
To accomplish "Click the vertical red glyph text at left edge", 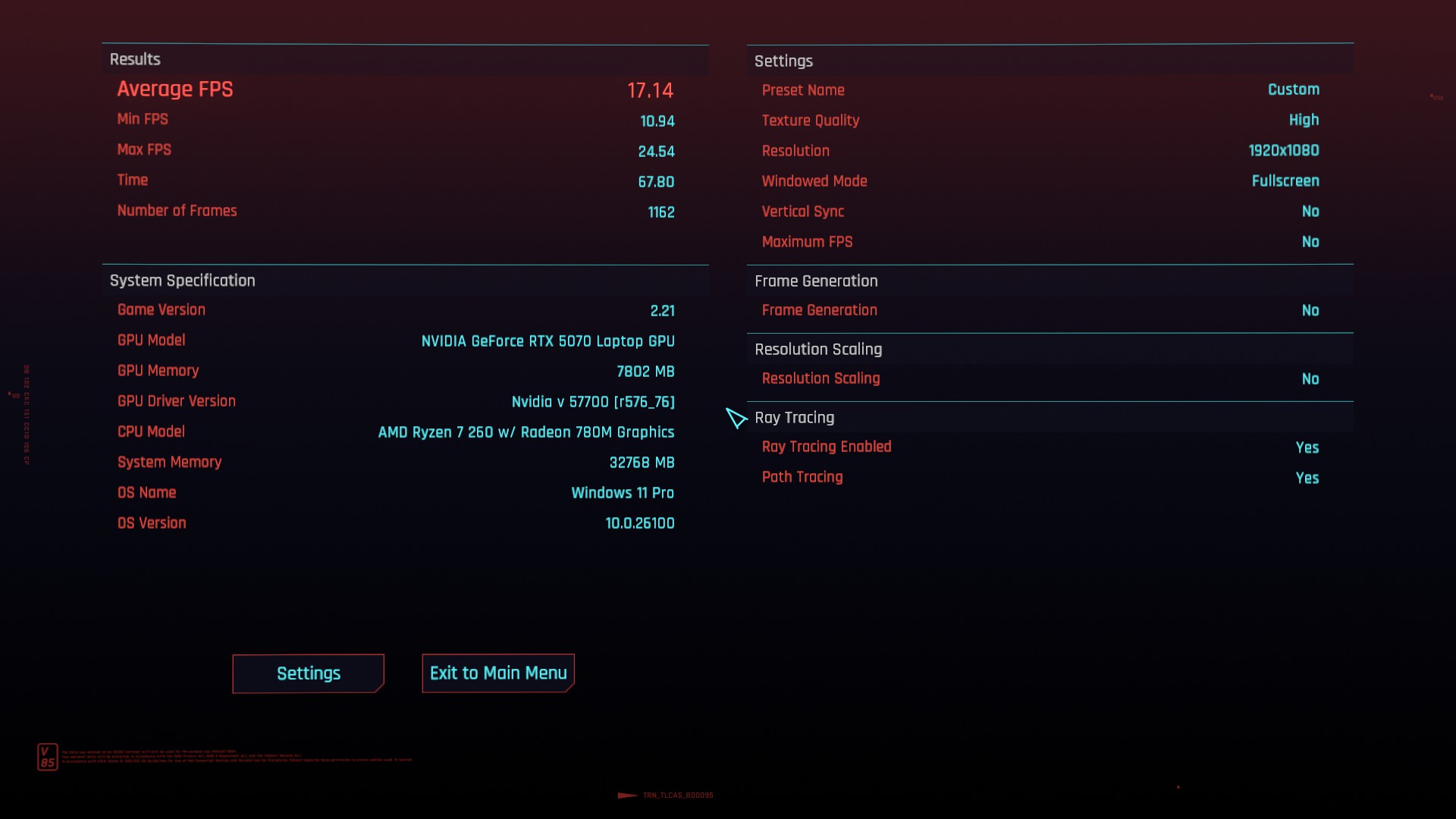I will tap(27, 414).
